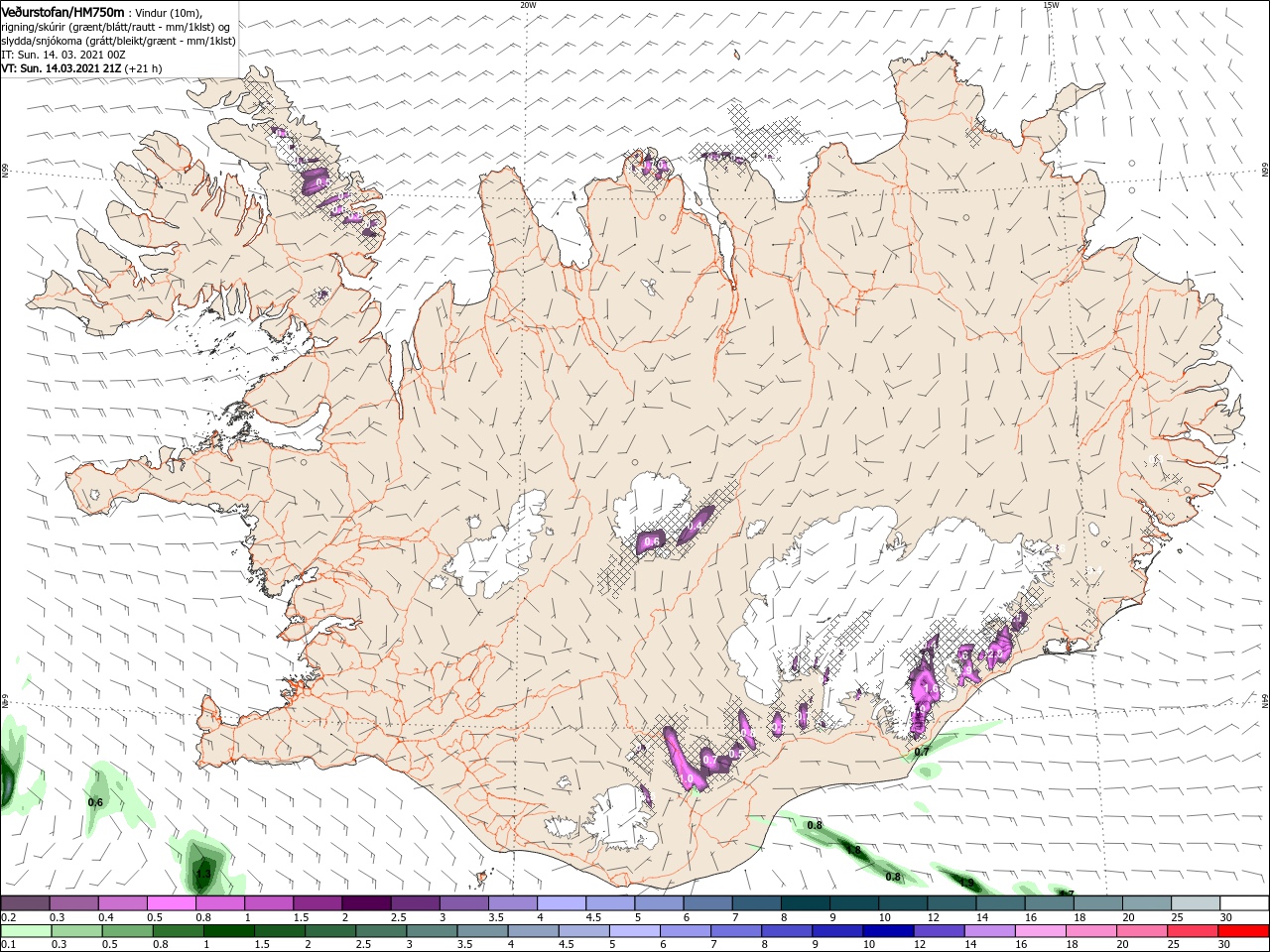Click the Veðurstofan/HM750m title text
The width and height of the screenshot is (1270, 952).
click(63, 11)
